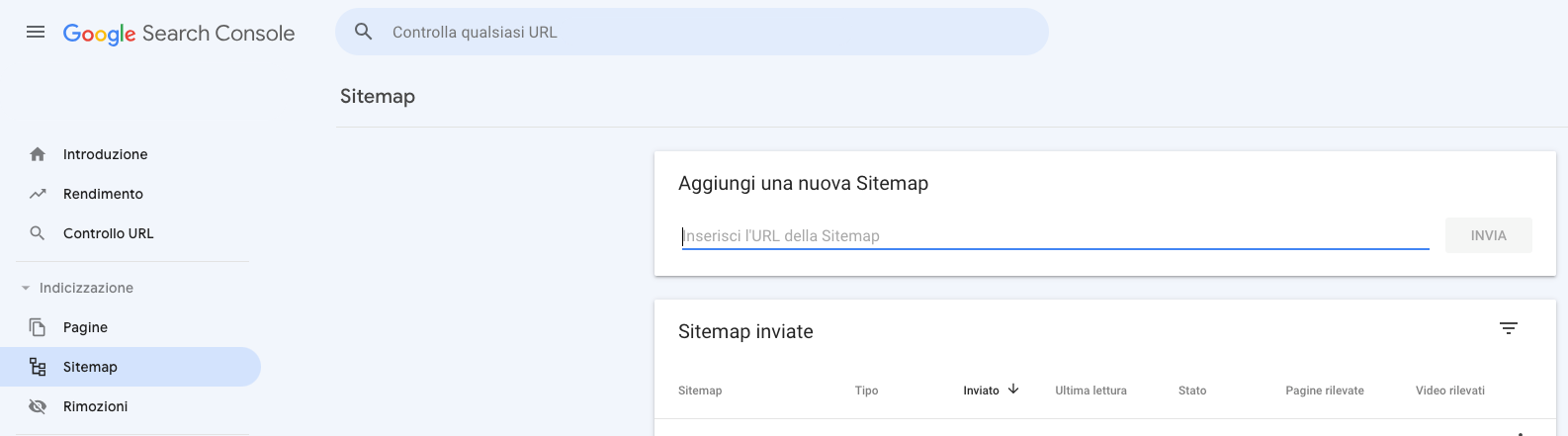
Task: Sort by the Ultima lettura column header
Action: tap(1090, 391)
